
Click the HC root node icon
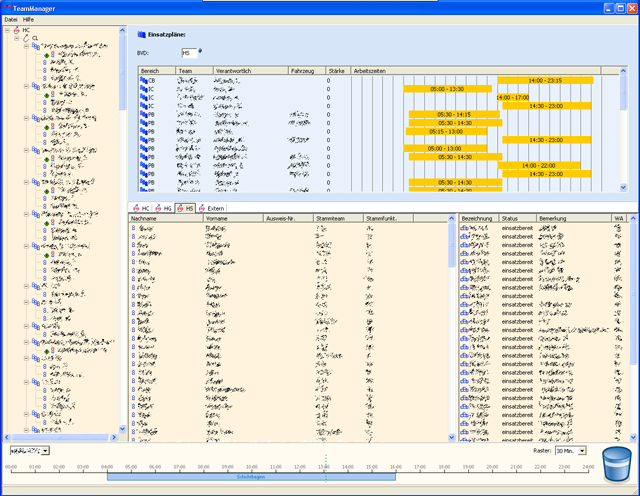(17, 30)
